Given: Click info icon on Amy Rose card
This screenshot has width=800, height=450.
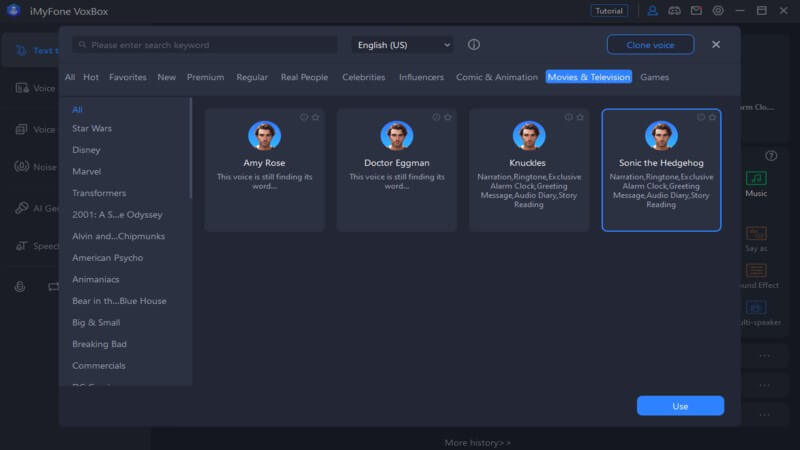Looking at the screenshot, I should click(x=304, y=117).
